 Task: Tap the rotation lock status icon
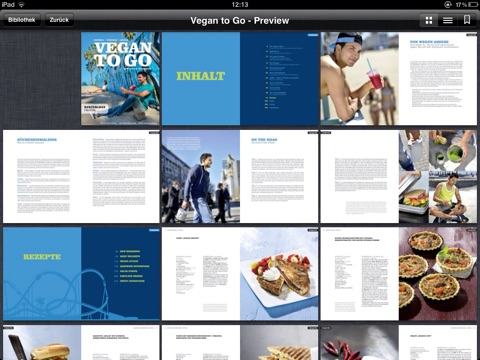click(448, 4)
